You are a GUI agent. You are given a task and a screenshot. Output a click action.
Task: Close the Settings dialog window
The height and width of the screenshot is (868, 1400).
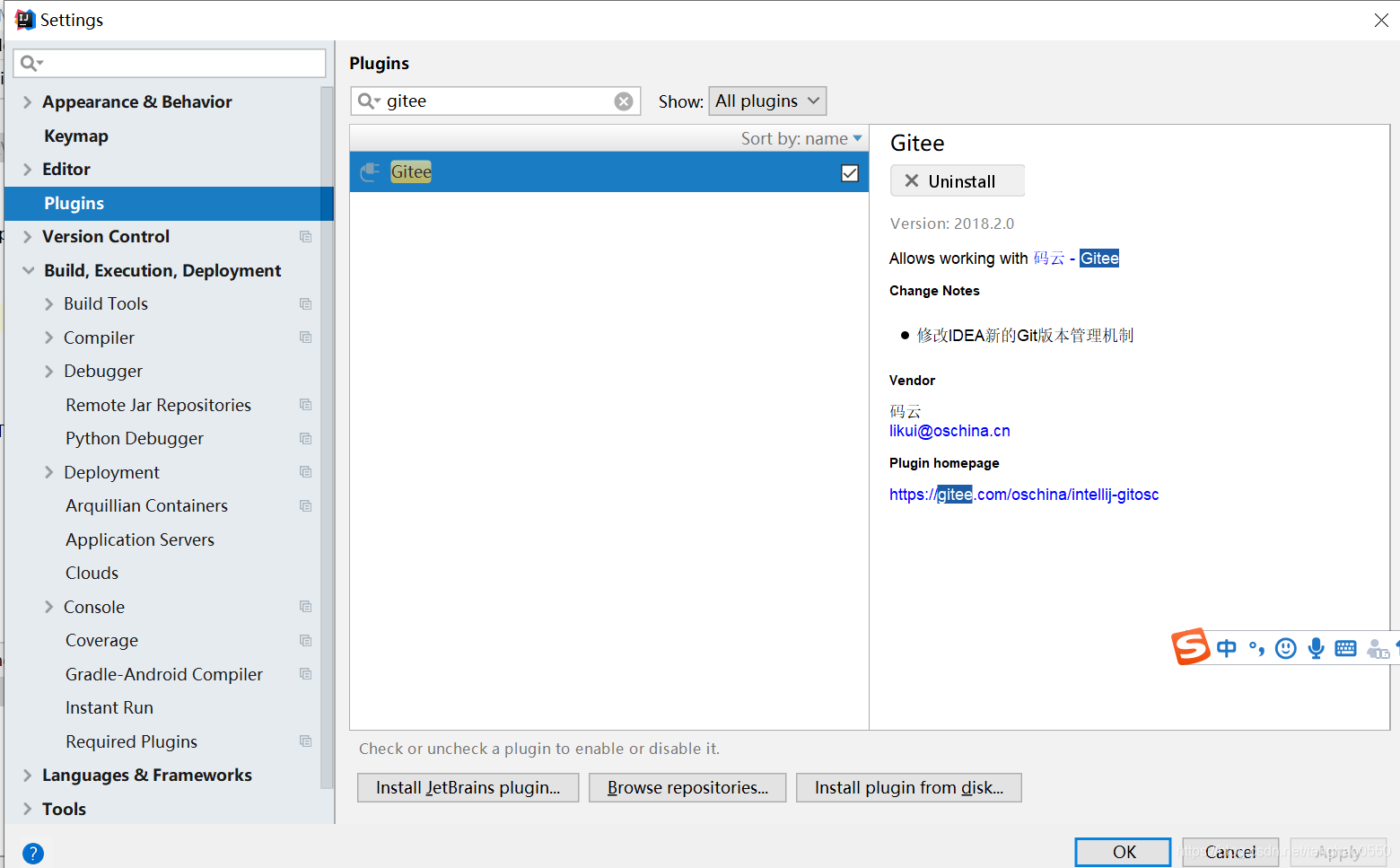(x=1380, y=20)
